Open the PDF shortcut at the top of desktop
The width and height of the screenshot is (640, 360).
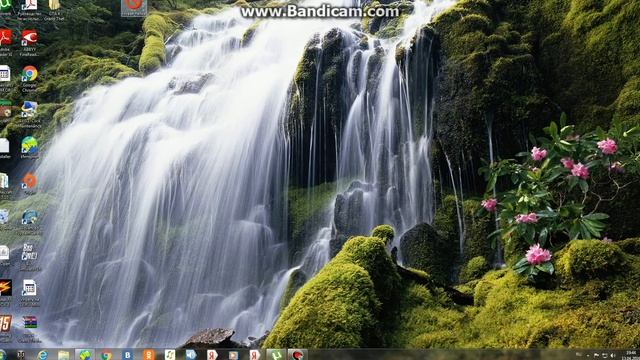(29, 10)
